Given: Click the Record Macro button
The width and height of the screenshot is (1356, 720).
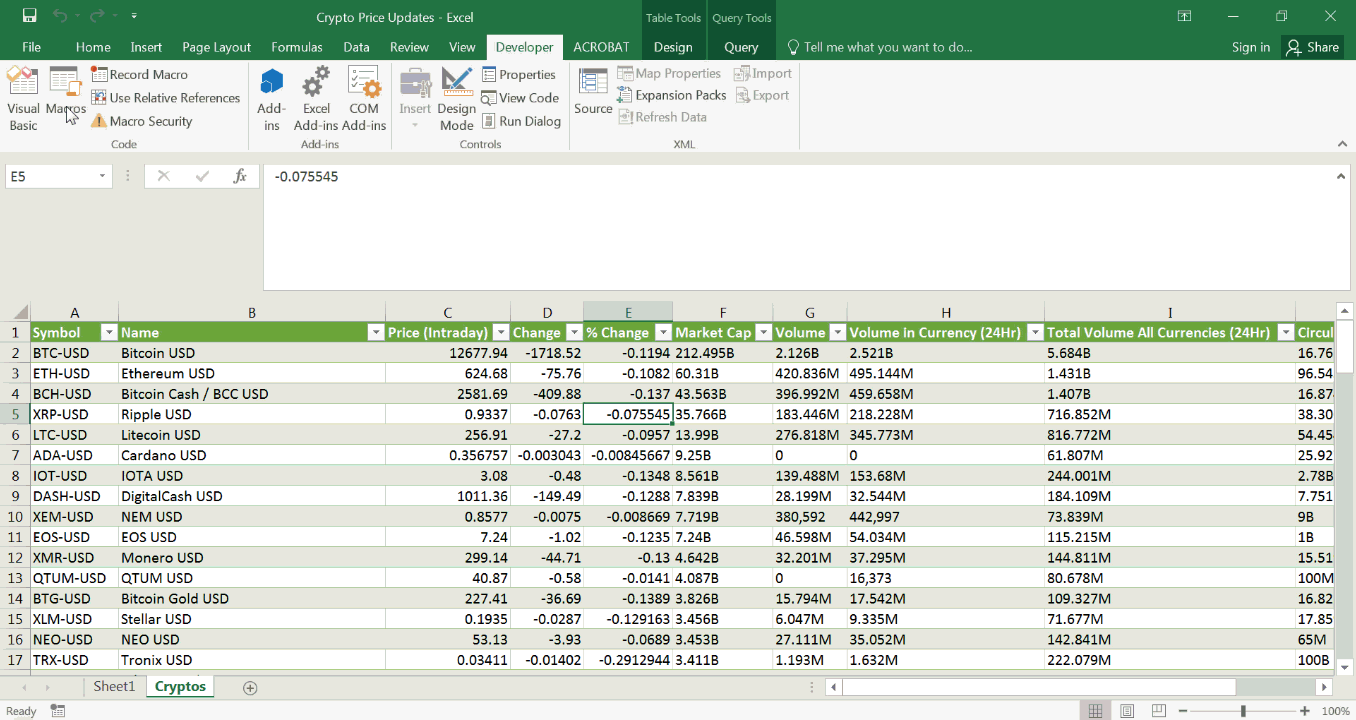Looking at the screenshot, I should (x=140, y=74).
